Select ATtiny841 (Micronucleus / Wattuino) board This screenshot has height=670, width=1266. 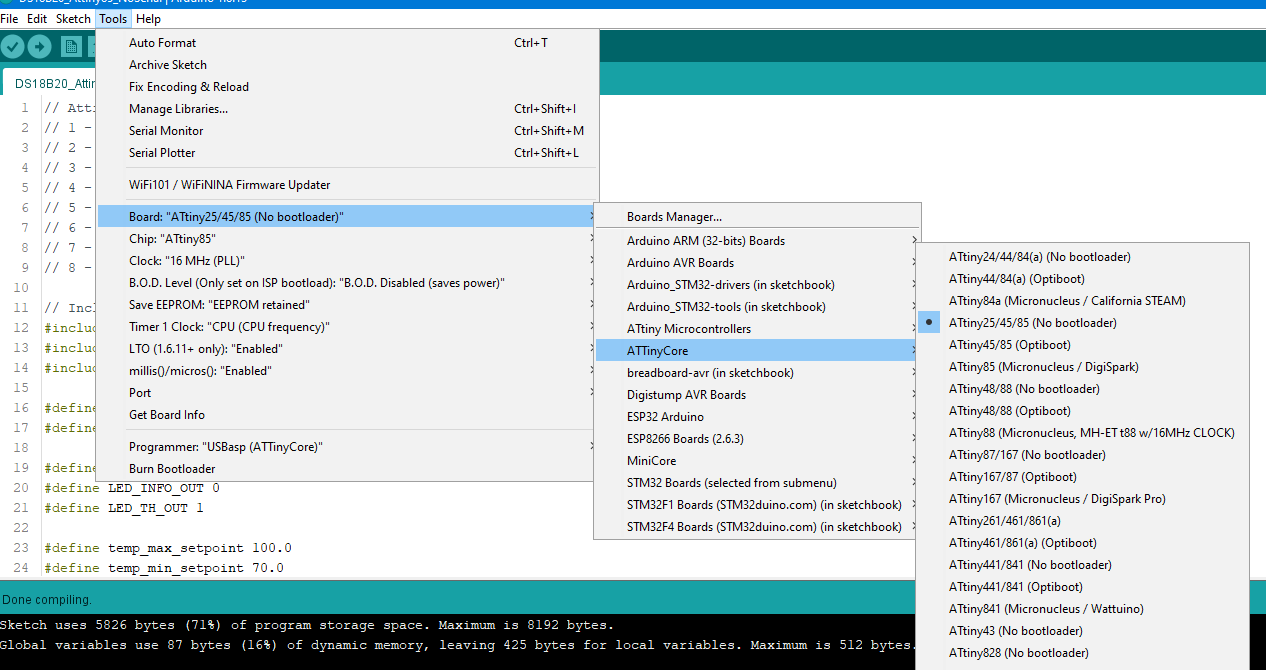pos(1083,609)
